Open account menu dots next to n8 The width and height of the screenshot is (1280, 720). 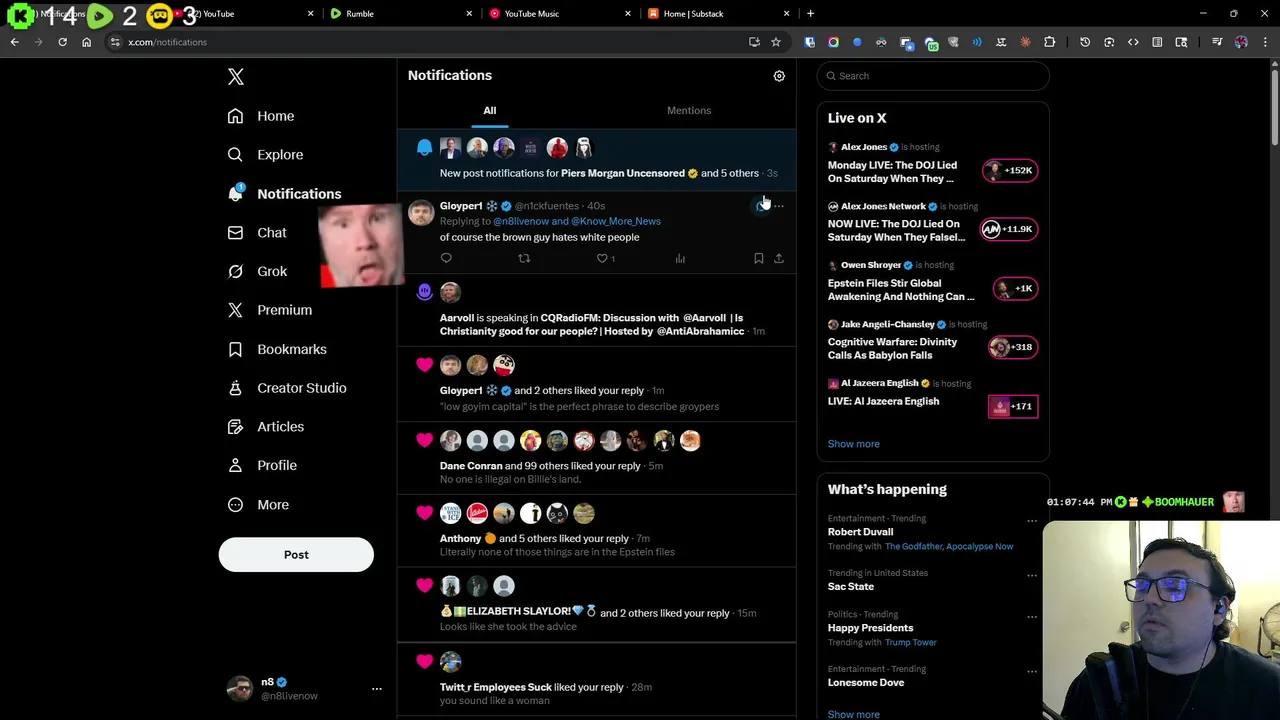tap(377, 689)
